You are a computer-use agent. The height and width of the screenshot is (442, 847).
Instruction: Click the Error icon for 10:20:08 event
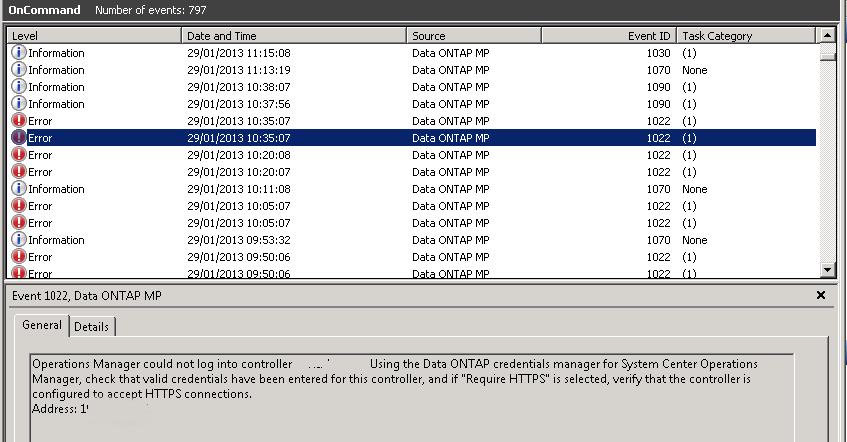tap(18, 155)
